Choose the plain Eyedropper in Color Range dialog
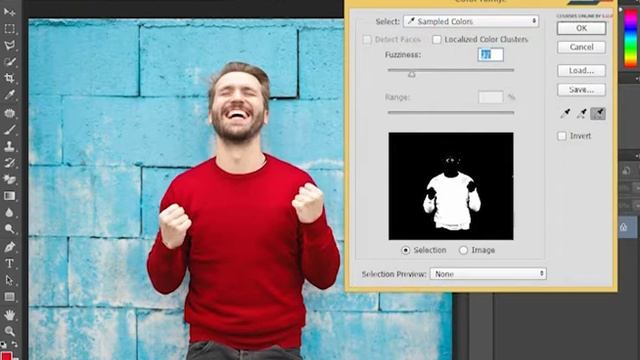Viewport: 640px width, 360px height. tap(565, 113)
